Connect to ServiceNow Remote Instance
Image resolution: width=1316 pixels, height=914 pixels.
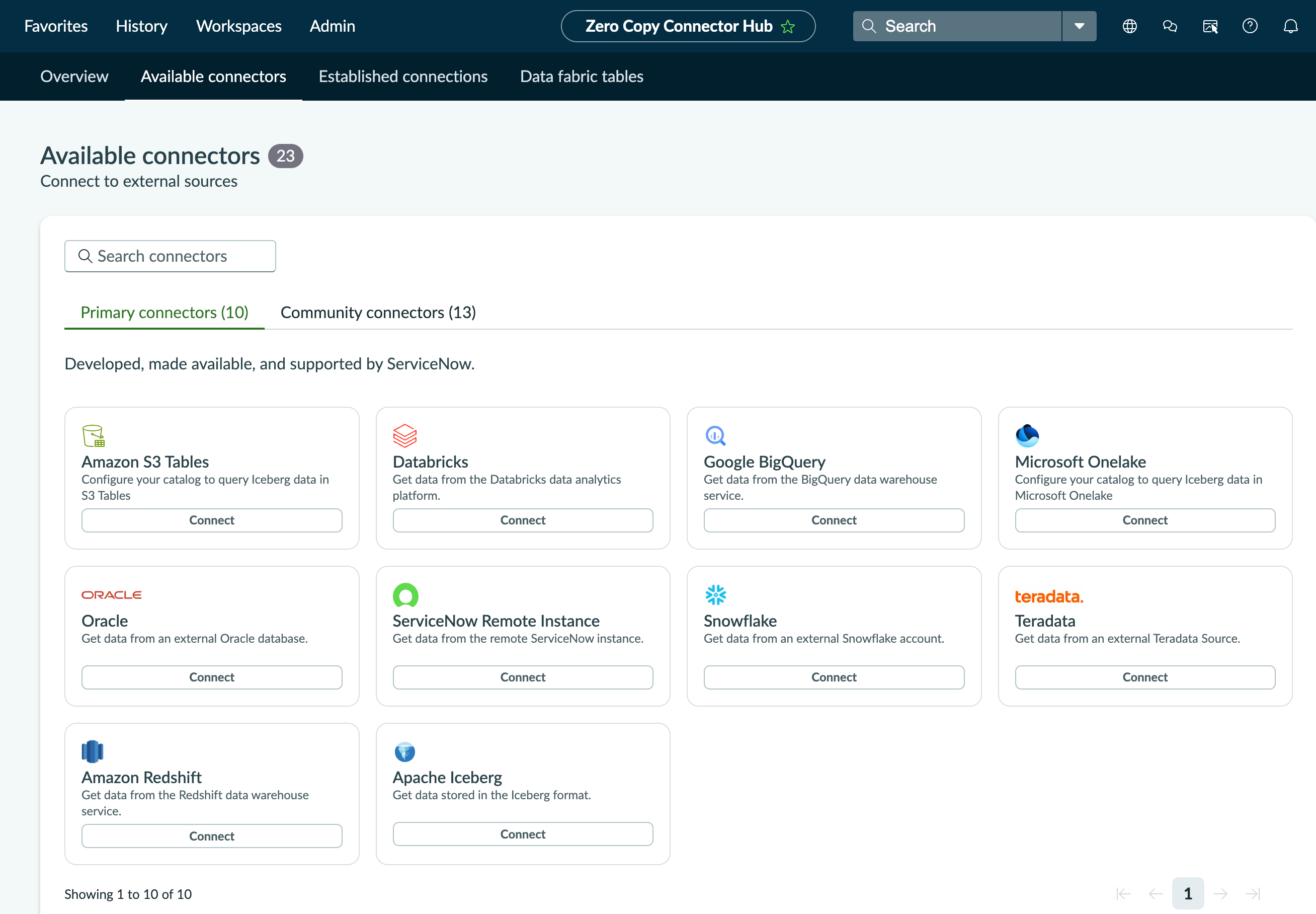pyautogui.click(x=523, y=677)
